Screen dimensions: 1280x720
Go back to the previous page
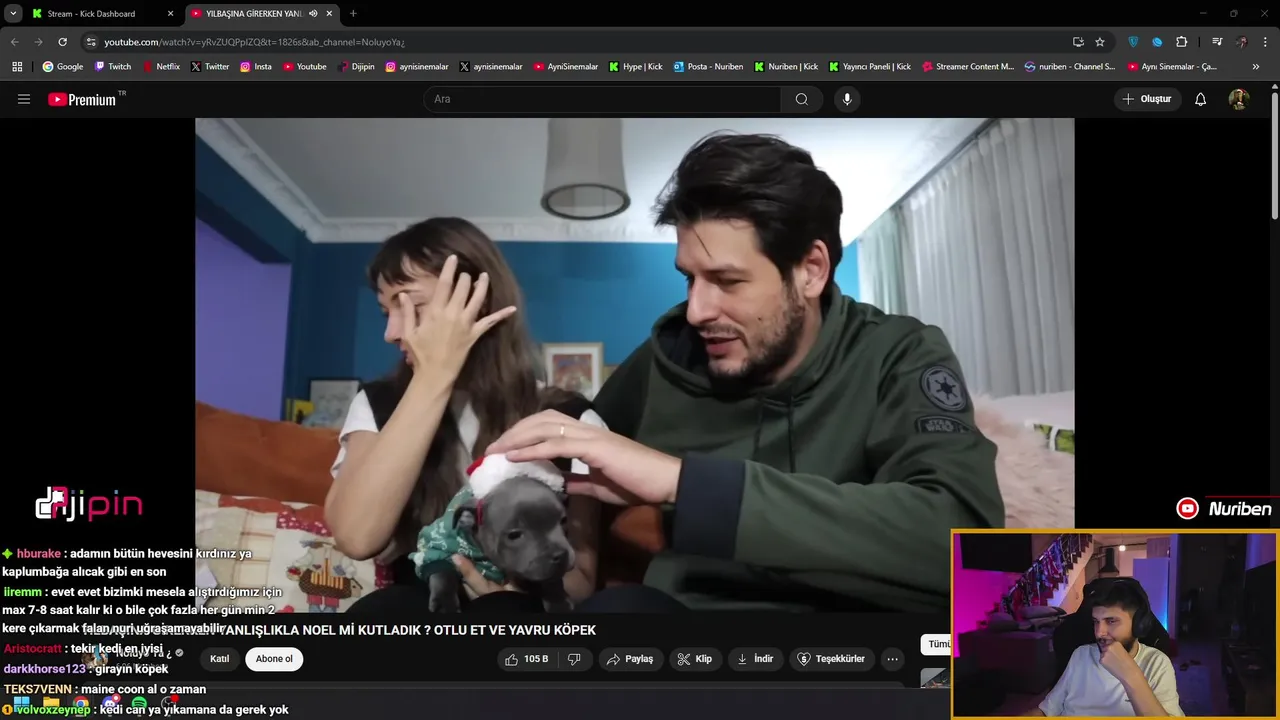pos(15,42)
